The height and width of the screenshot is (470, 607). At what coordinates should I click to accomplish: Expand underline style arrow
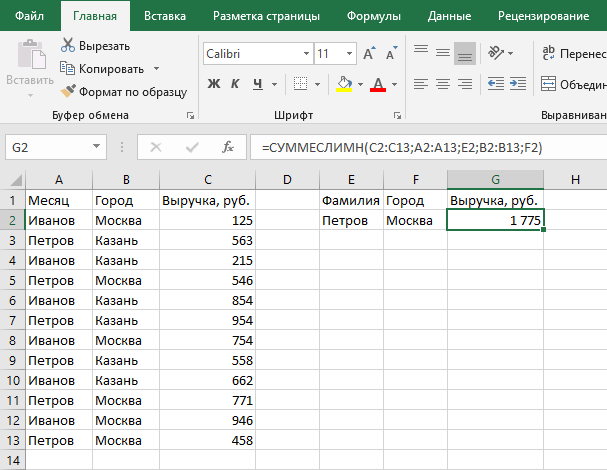click(x=274, y=84)
